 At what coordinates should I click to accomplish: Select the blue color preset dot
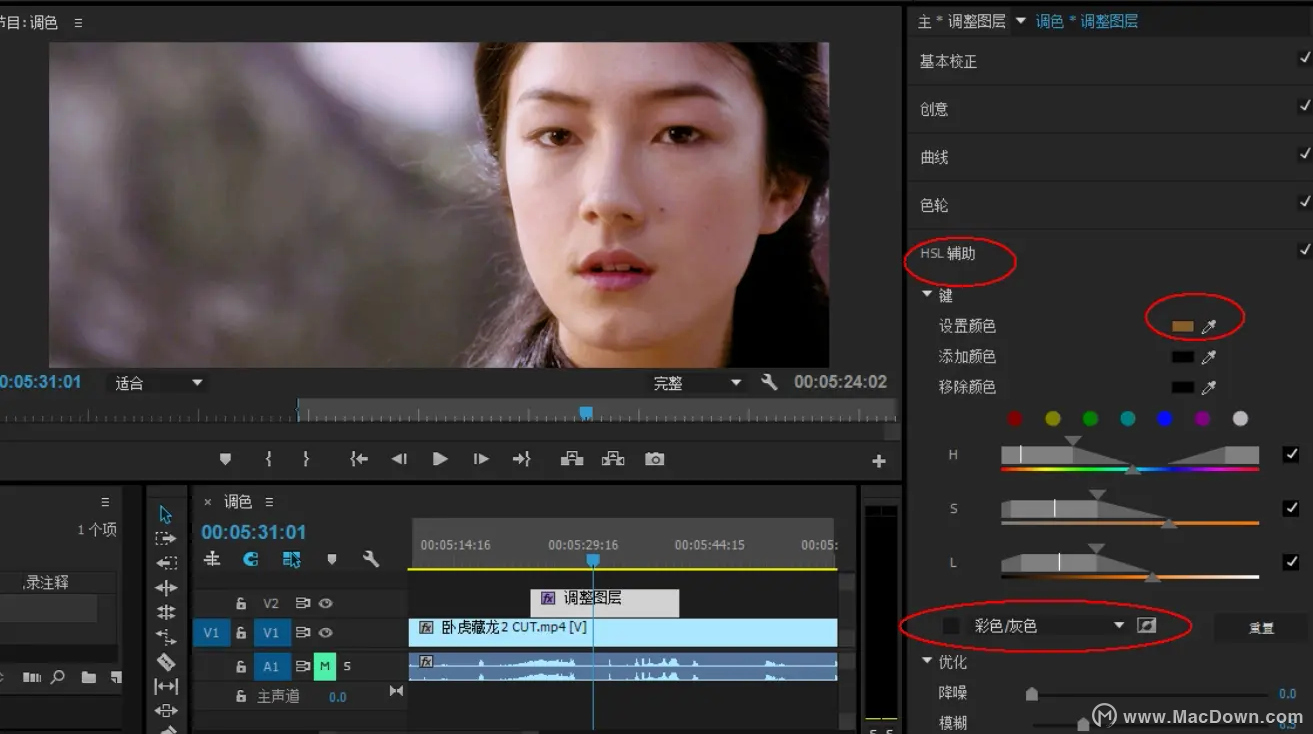click(x=1165, y=419)
